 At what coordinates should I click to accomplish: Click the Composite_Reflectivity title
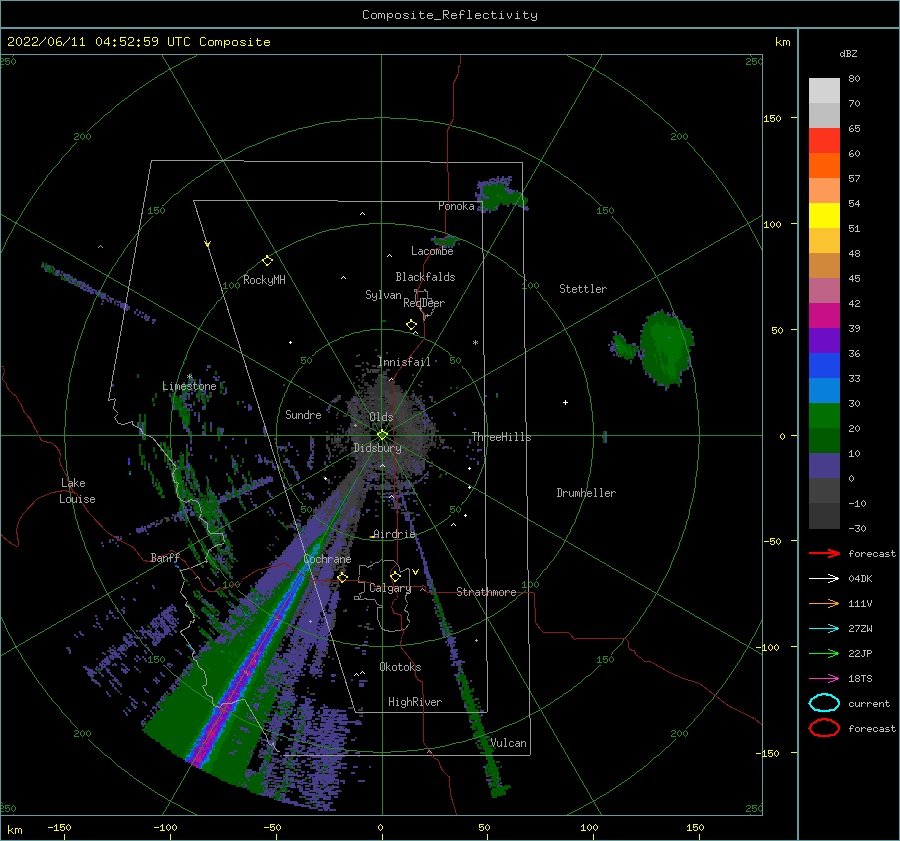449,15
